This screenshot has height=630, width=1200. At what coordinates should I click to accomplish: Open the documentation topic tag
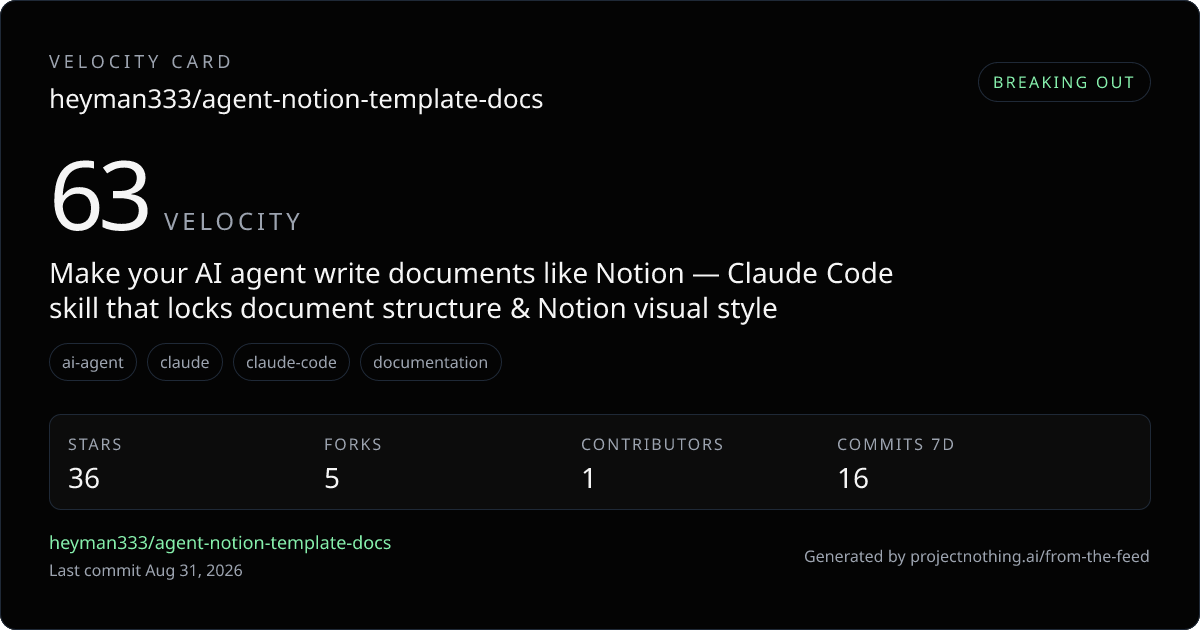point(431,362)
